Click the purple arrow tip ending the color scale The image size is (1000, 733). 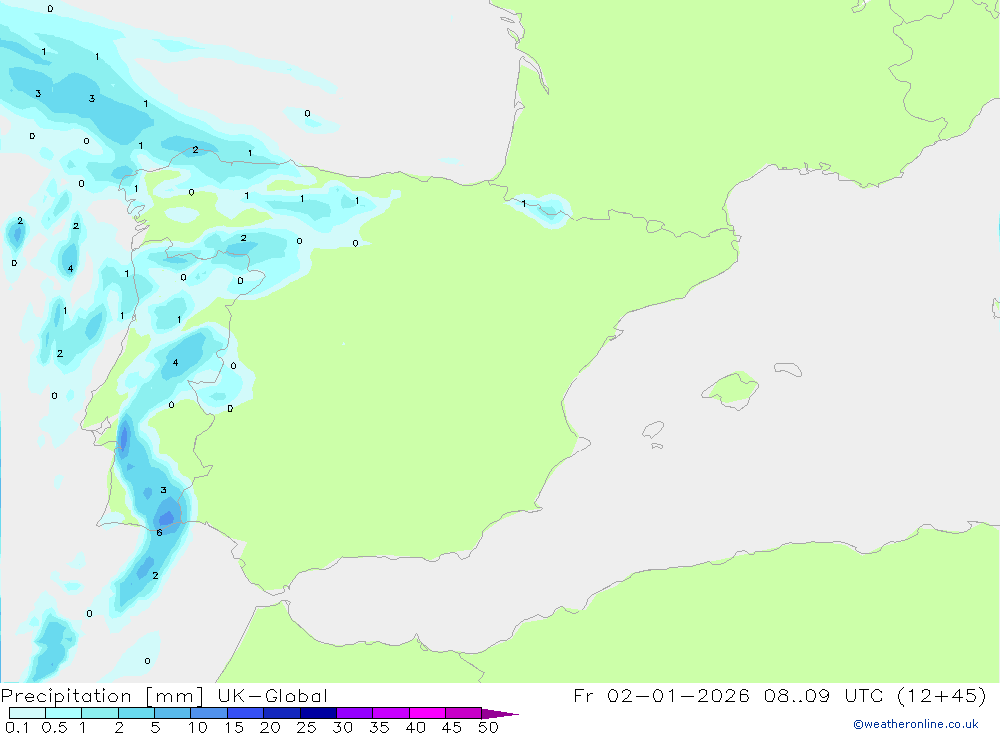(x=499, y=714)
